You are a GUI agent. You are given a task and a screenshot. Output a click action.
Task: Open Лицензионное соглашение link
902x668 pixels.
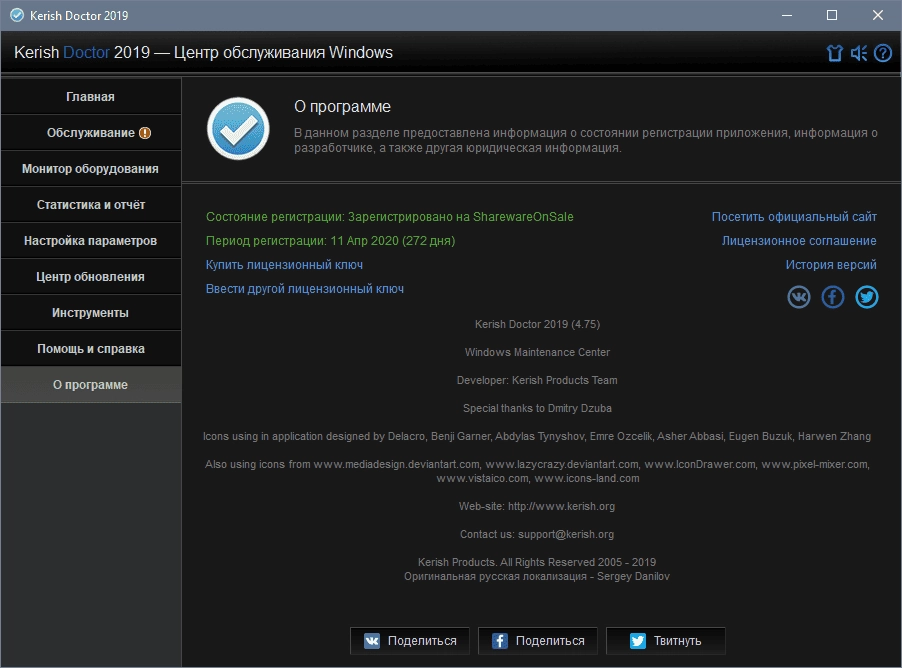tap(799, 241)
